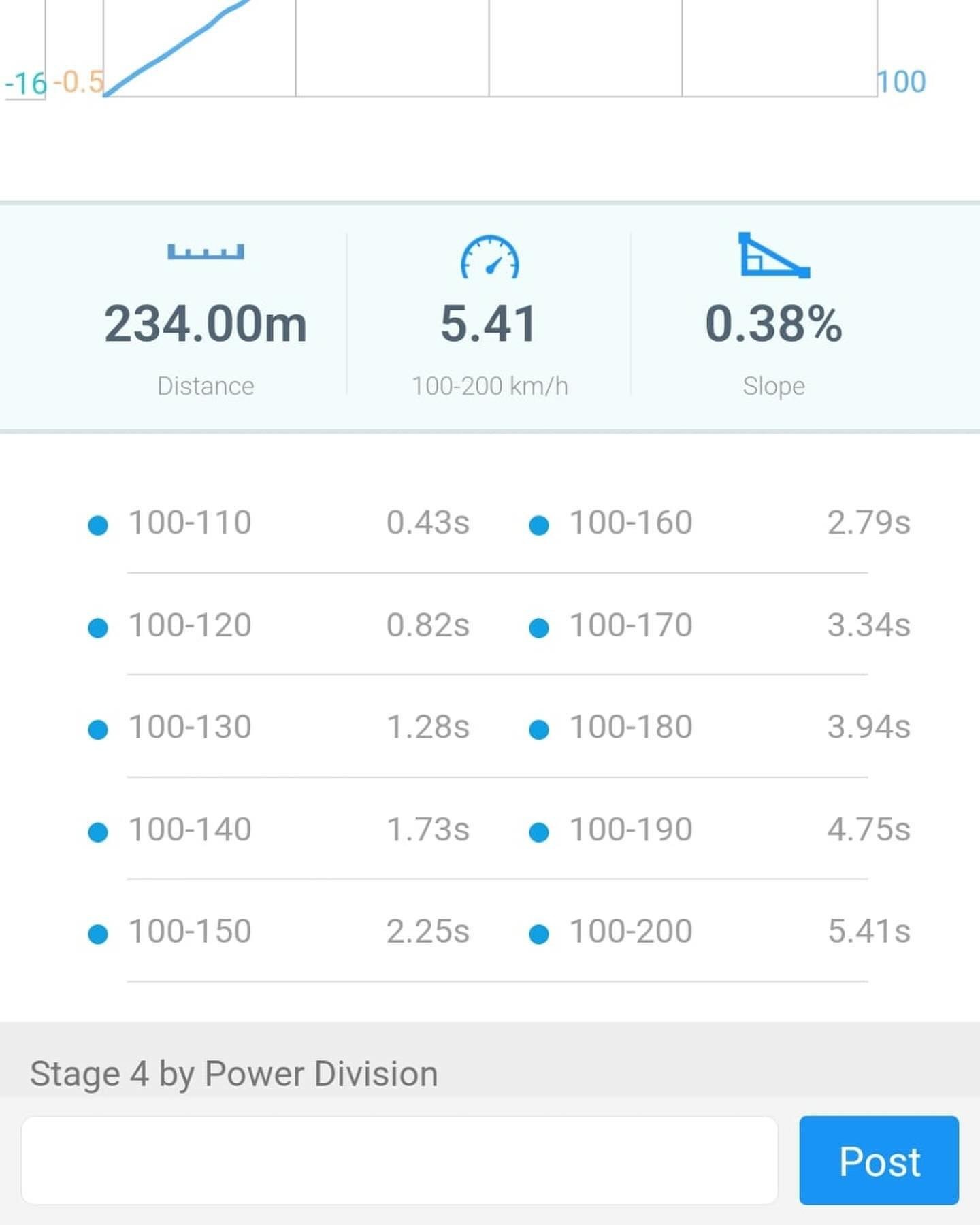
Task: Tap the 100-140 split row
Action: (x=279, y=830)
